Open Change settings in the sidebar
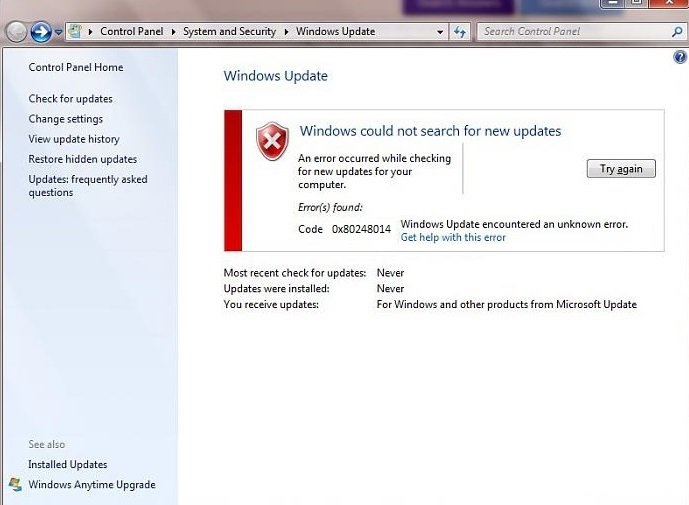Viewport: 689px width, 505px height. 66,119
